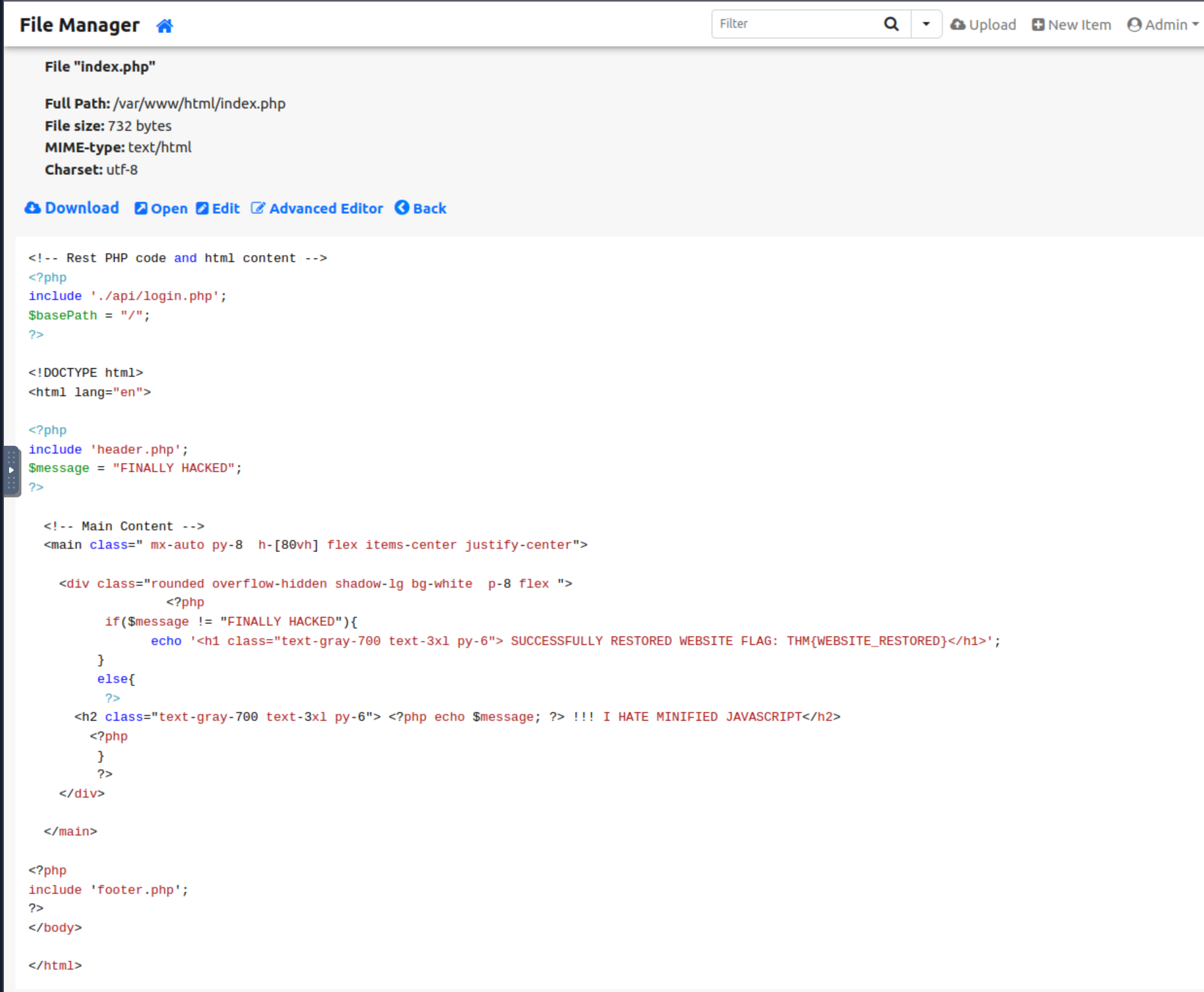Viewport: 1204px width, 992px height.
Task: Click the Upload cloud icon
Action: click(x=958, y=25)
